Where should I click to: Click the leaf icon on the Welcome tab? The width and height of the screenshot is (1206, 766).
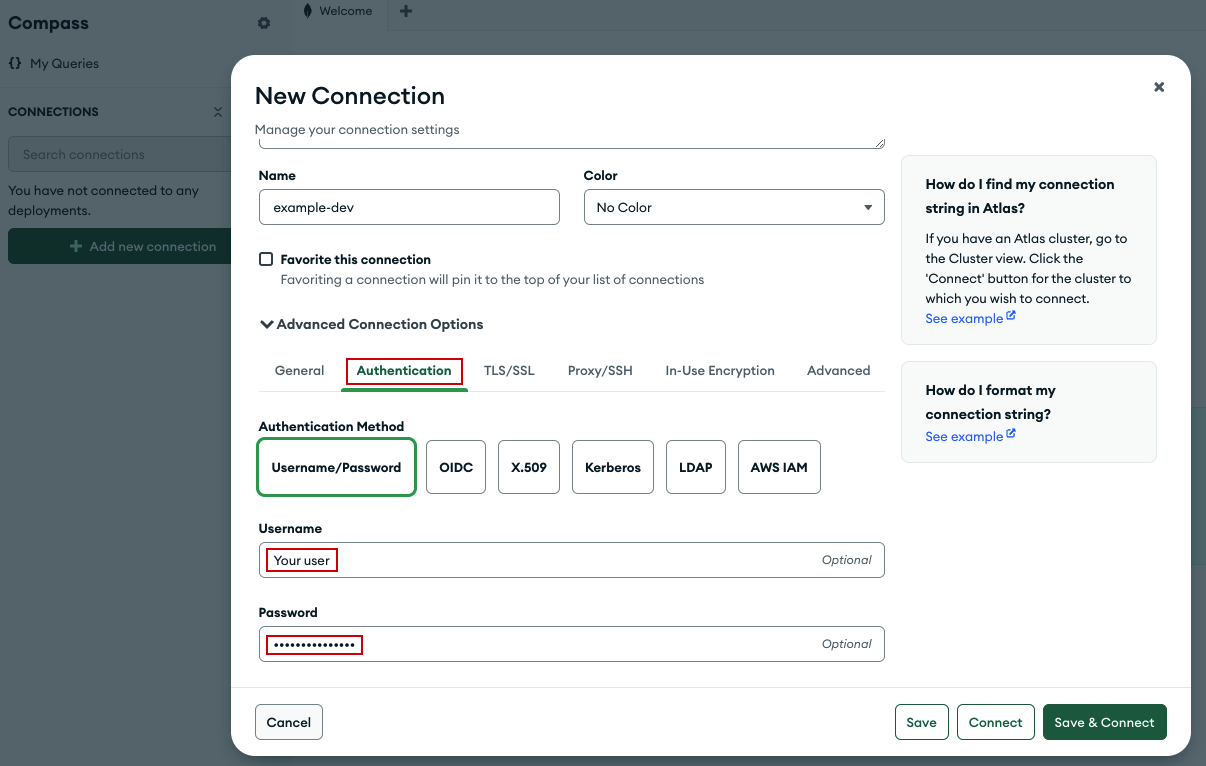306,10
